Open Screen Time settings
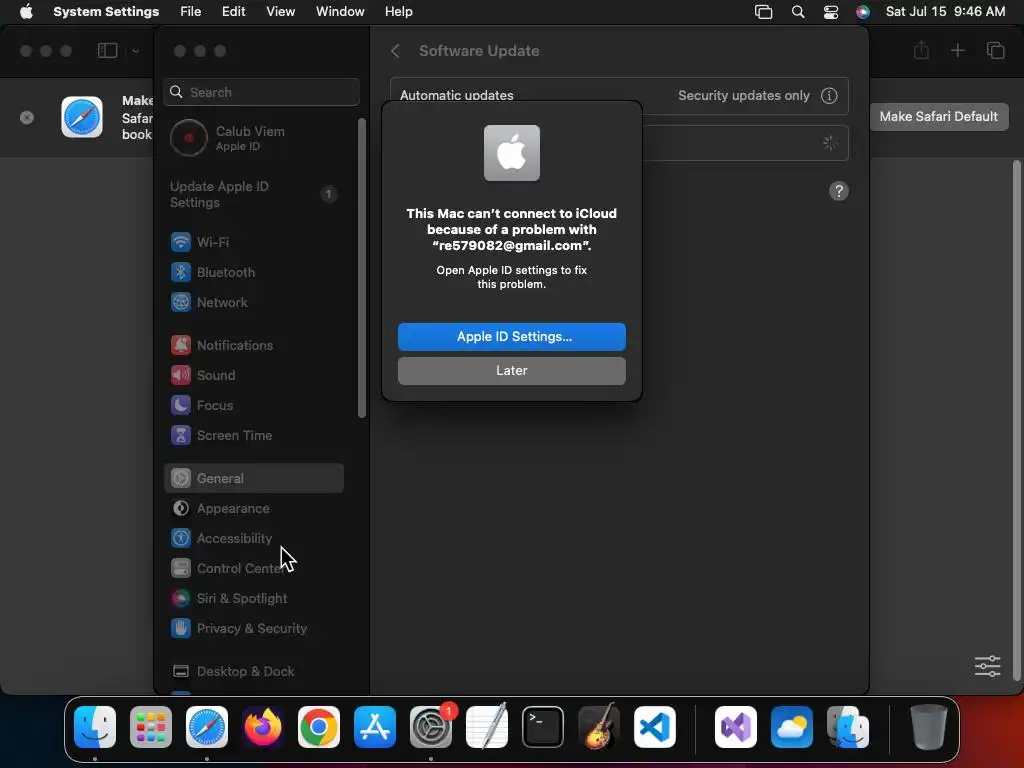Screen dimensions: 1024x768 [255, 435]
